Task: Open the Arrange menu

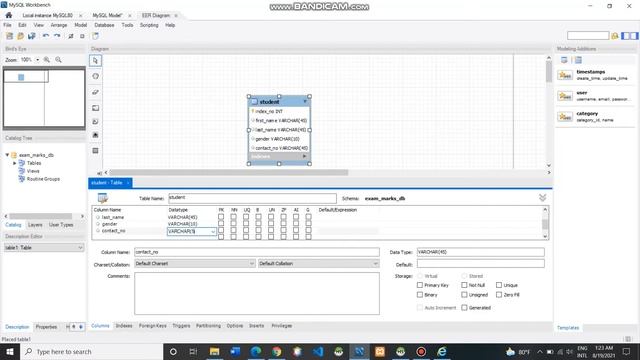Action: tap(59, 25)
